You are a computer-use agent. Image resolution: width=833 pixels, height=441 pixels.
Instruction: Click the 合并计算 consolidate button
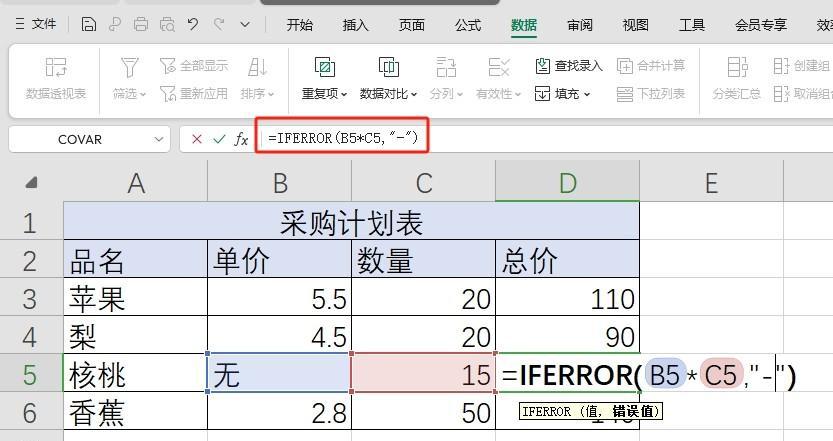pyautogui.click(x=651, y=66)
